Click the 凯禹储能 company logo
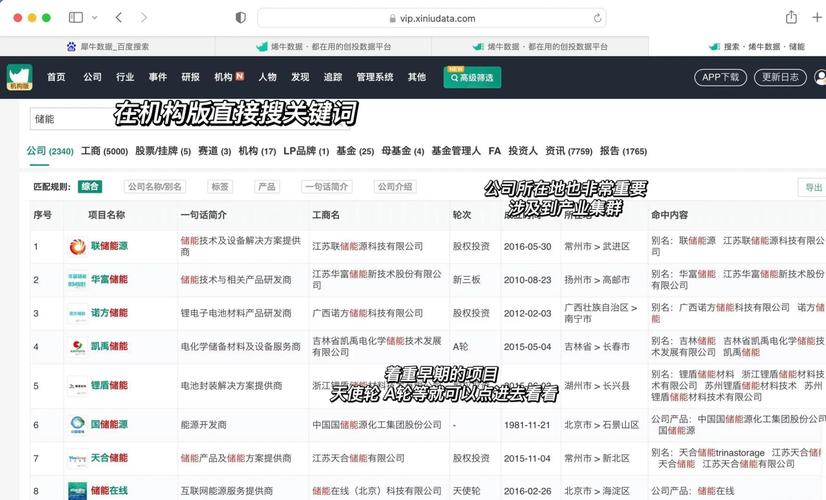The image size is (826, 500). 77,346
